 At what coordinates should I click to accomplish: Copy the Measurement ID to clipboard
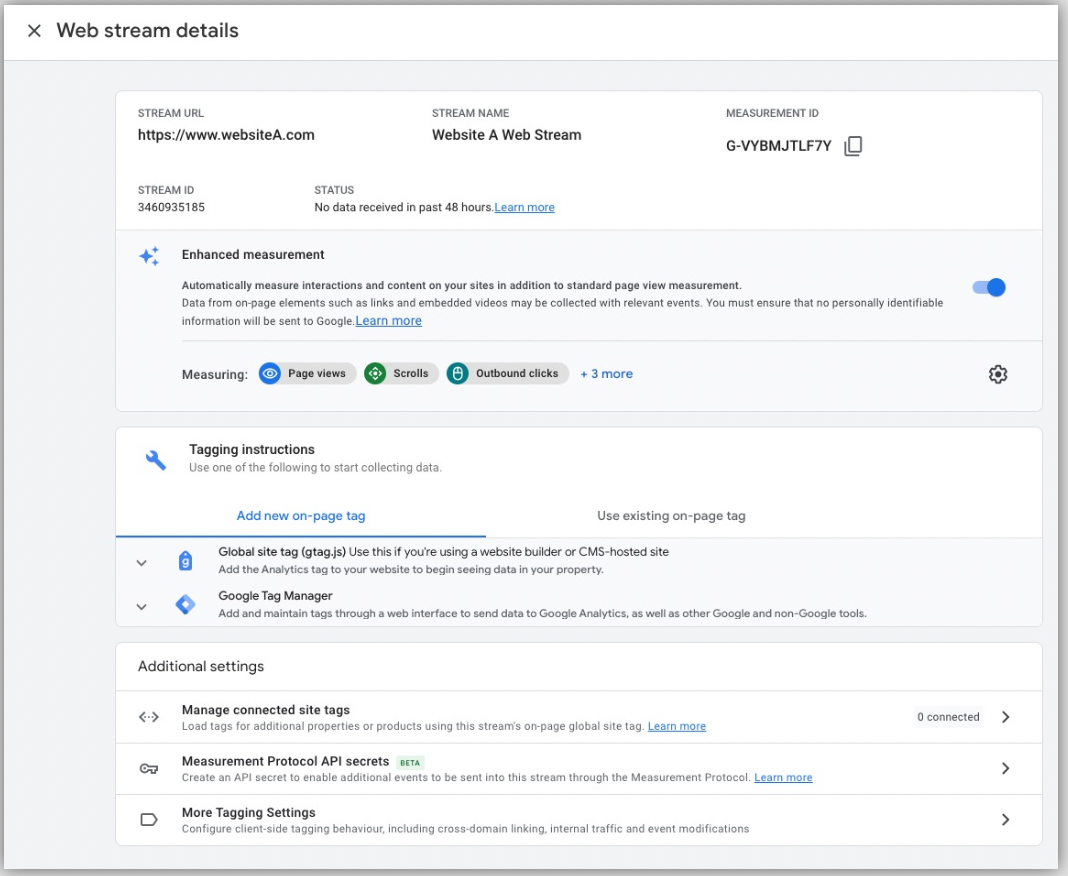point(853,146)
